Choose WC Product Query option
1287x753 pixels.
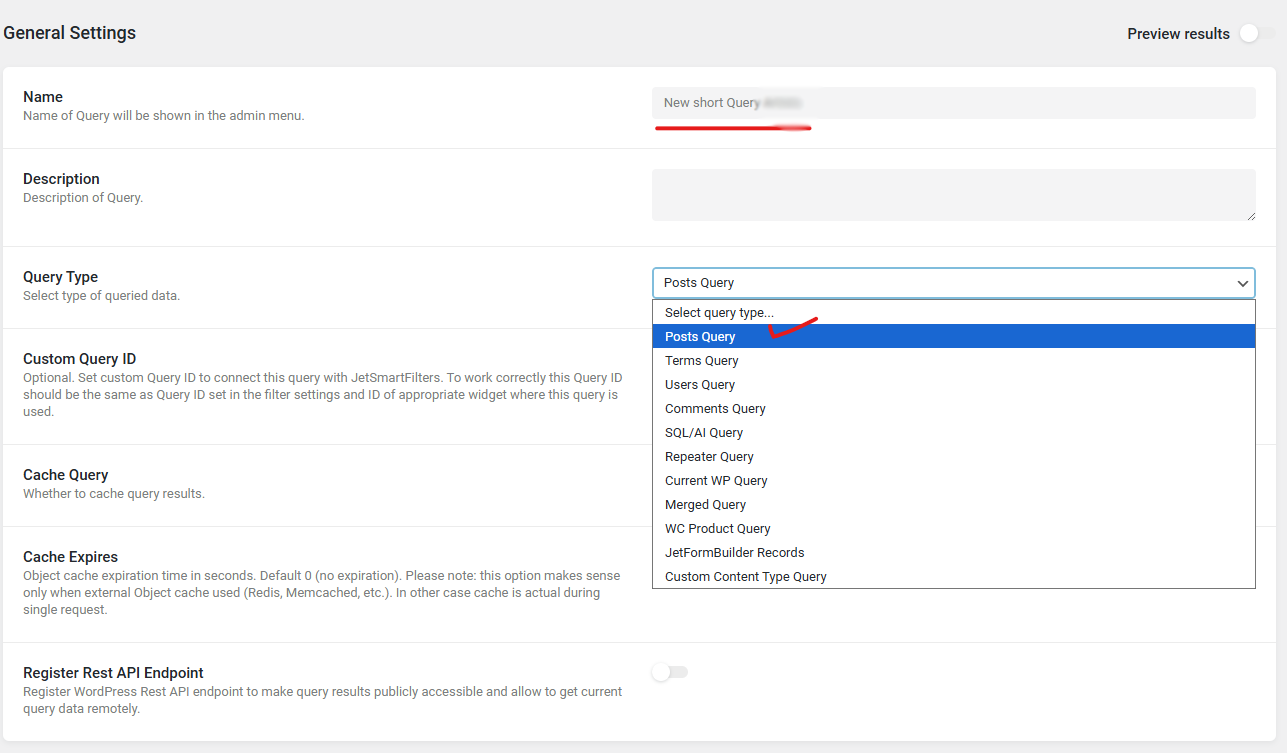[718, 529]
